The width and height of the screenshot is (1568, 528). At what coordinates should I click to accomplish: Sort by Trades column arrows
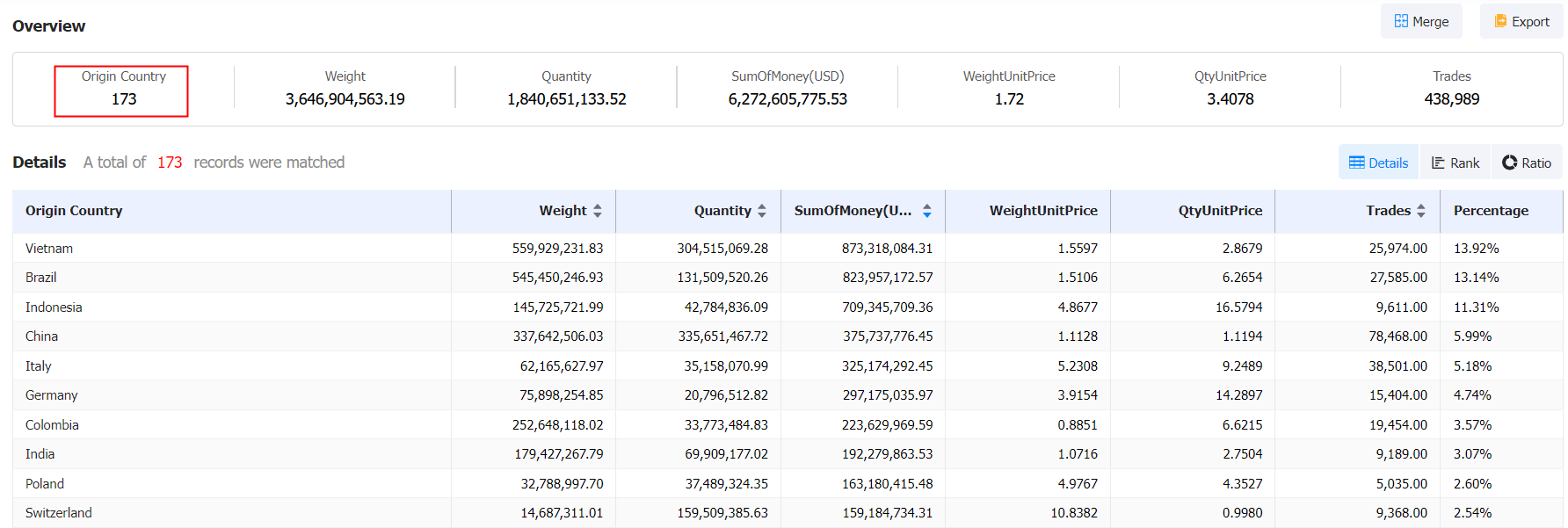pyautogui.click(x=1421, y=211)
